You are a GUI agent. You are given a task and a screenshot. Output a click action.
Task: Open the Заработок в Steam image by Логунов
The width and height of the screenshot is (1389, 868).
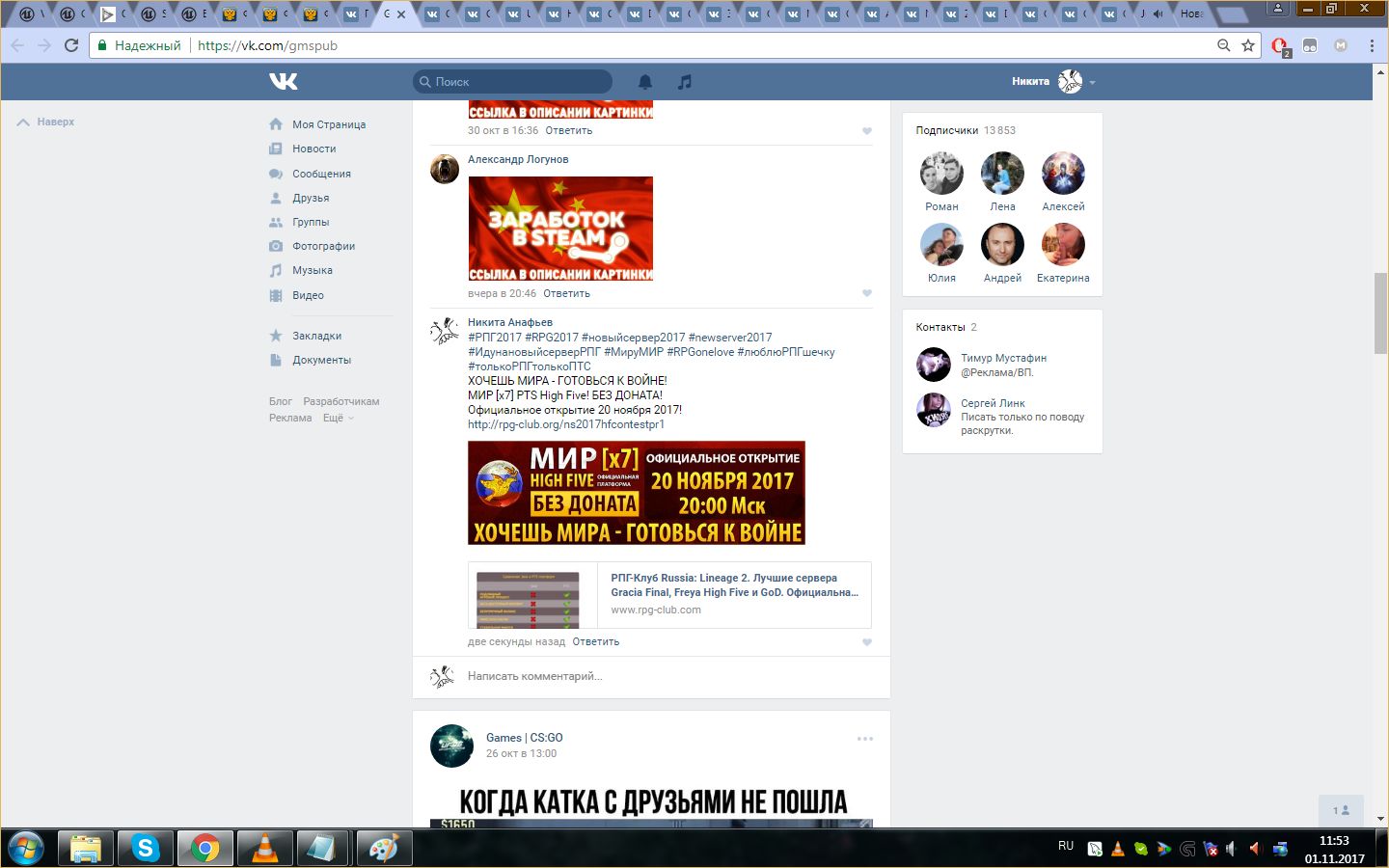(x=560, y=229)
